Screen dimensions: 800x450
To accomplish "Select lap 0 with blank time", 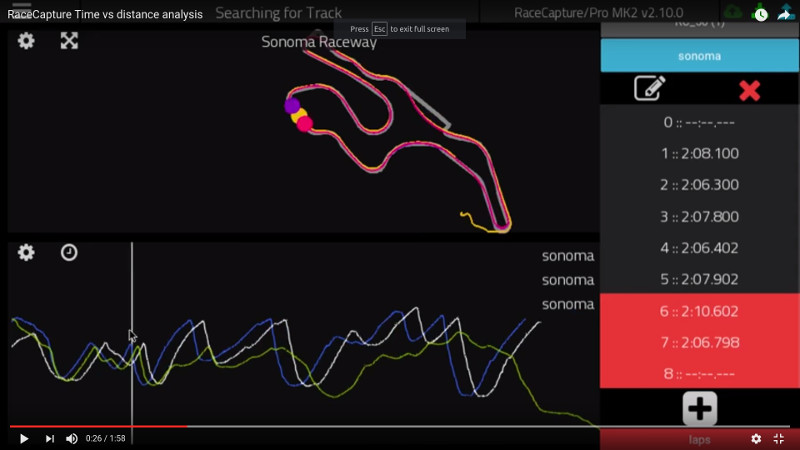I will click(x=699, y=122).
